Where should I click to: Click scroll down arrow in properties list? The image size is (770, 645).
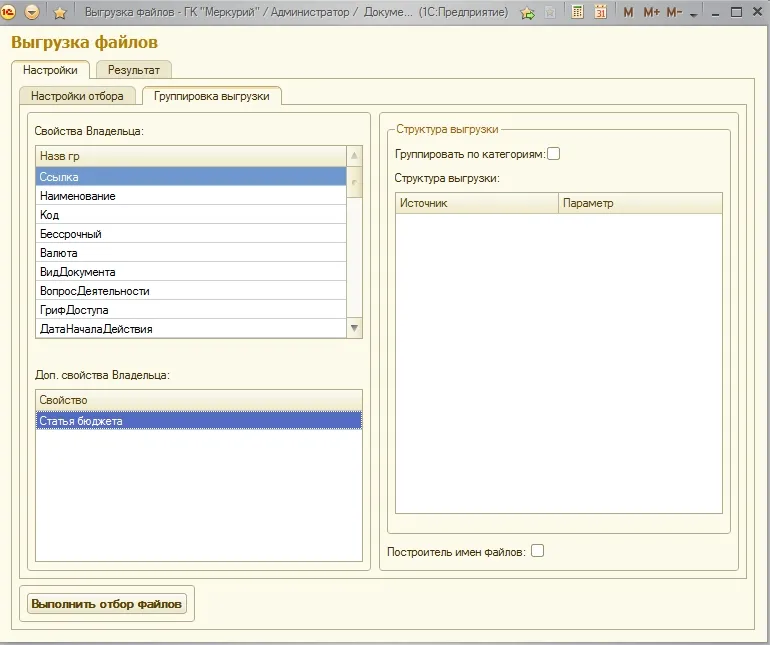[x=354, y=328]
